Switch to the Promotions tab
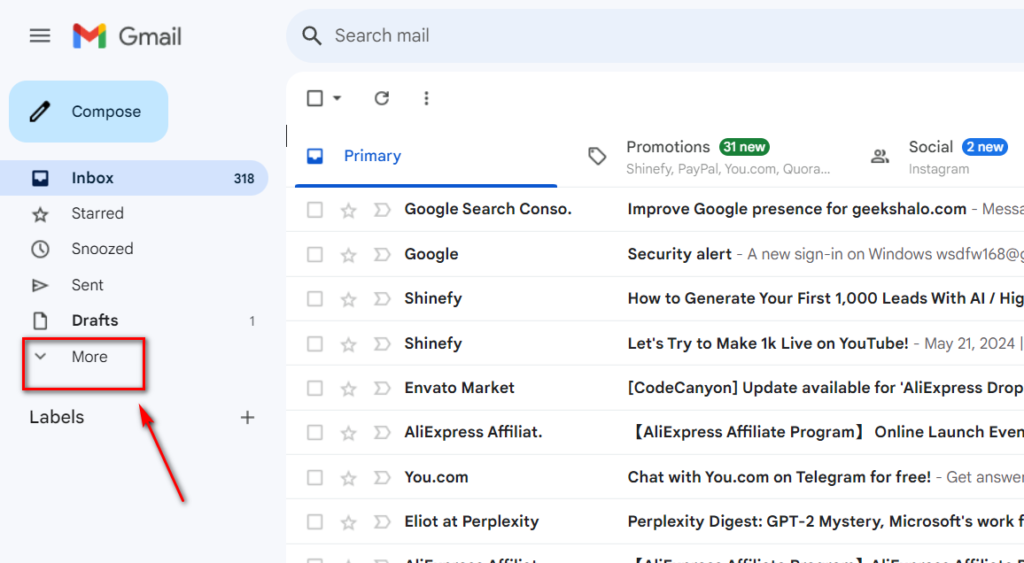The image size is (1024, 563). click(x=710, y=156)
